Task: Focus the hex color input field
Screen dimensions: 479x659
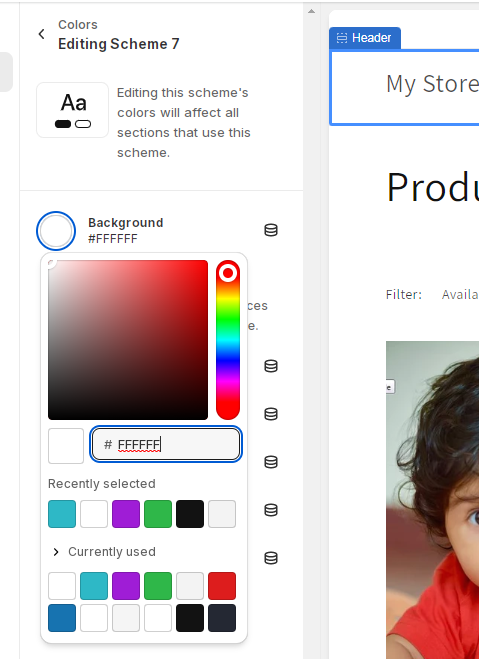Action: (166, 444)
